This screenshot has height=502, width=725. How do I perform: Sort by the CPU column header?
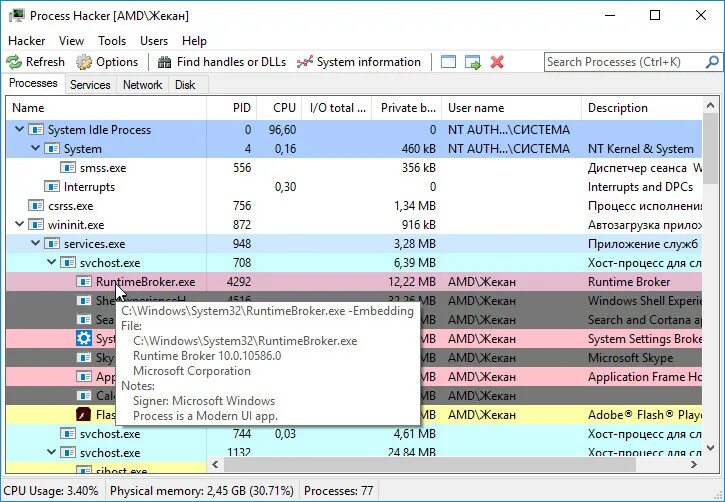point(279,108)
